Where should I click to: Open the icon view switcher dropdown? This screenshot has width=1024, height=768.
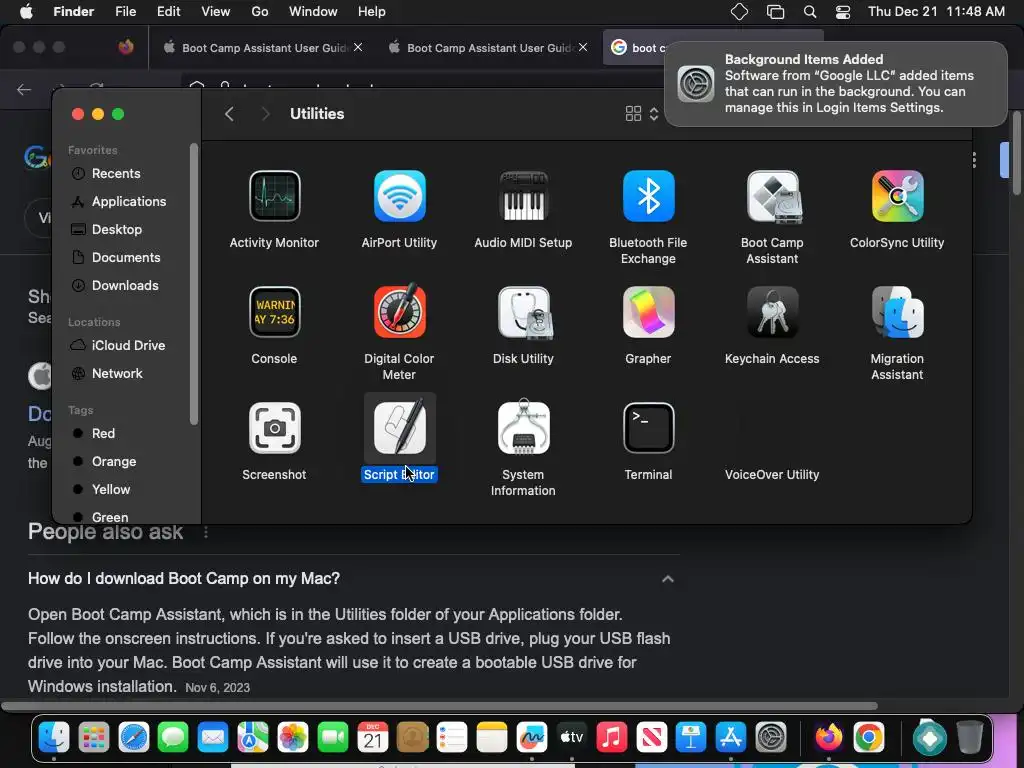[x=641, y=114]
